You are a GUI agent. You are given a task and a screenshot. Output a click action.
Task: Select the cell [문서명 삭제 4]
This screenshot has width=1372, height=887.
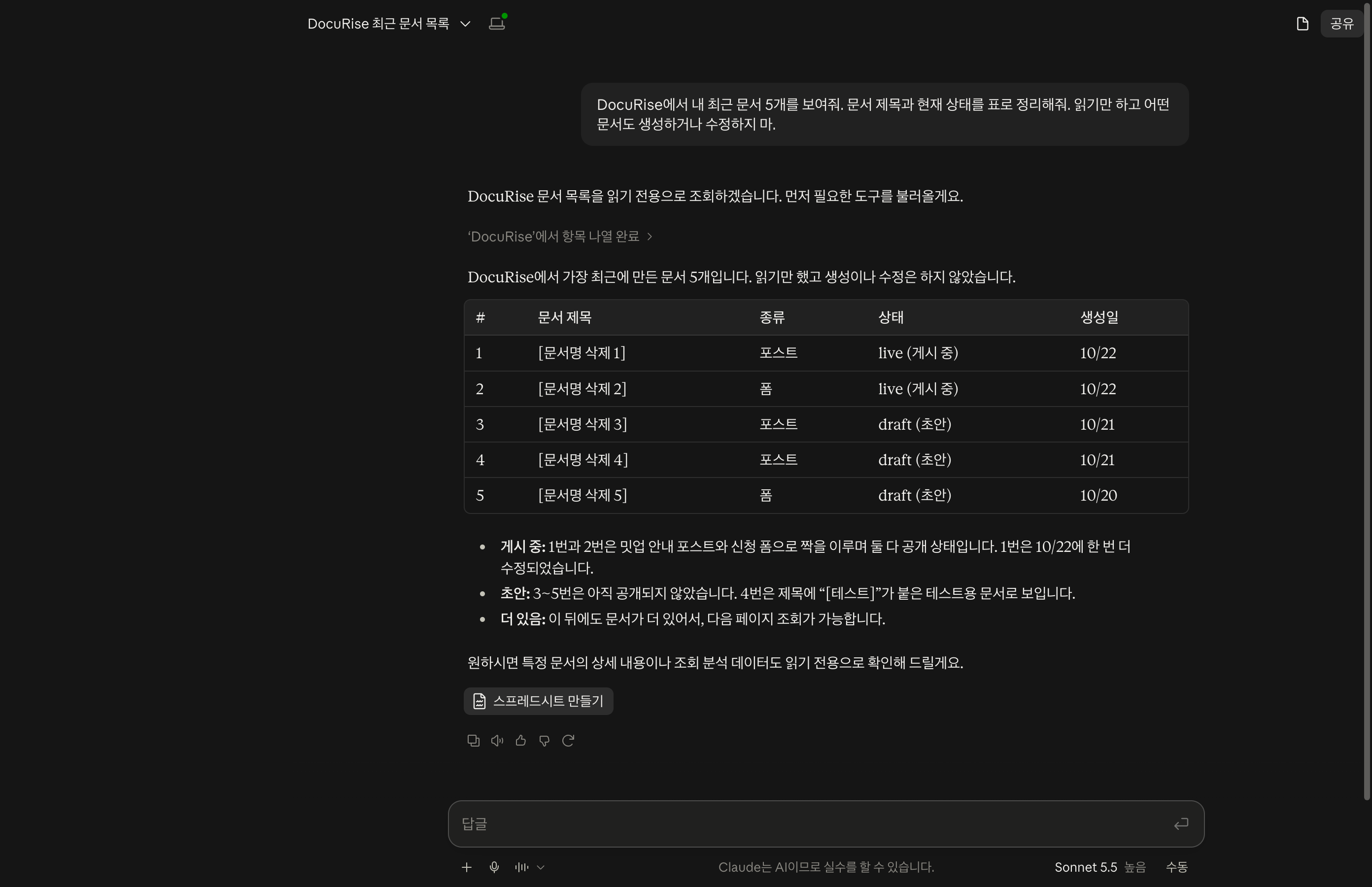[583, 460]
